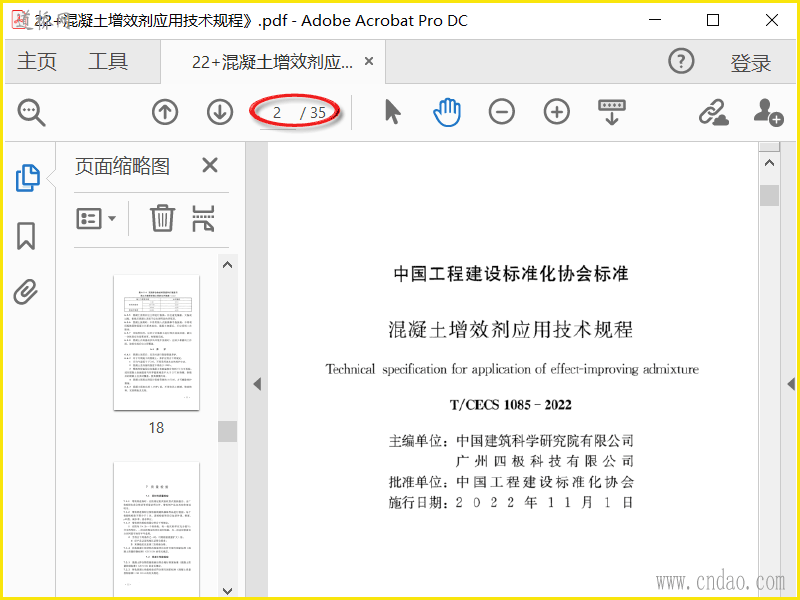Open the attachments paperclip panel
800x600 pixels.
[x=26, y=292]
